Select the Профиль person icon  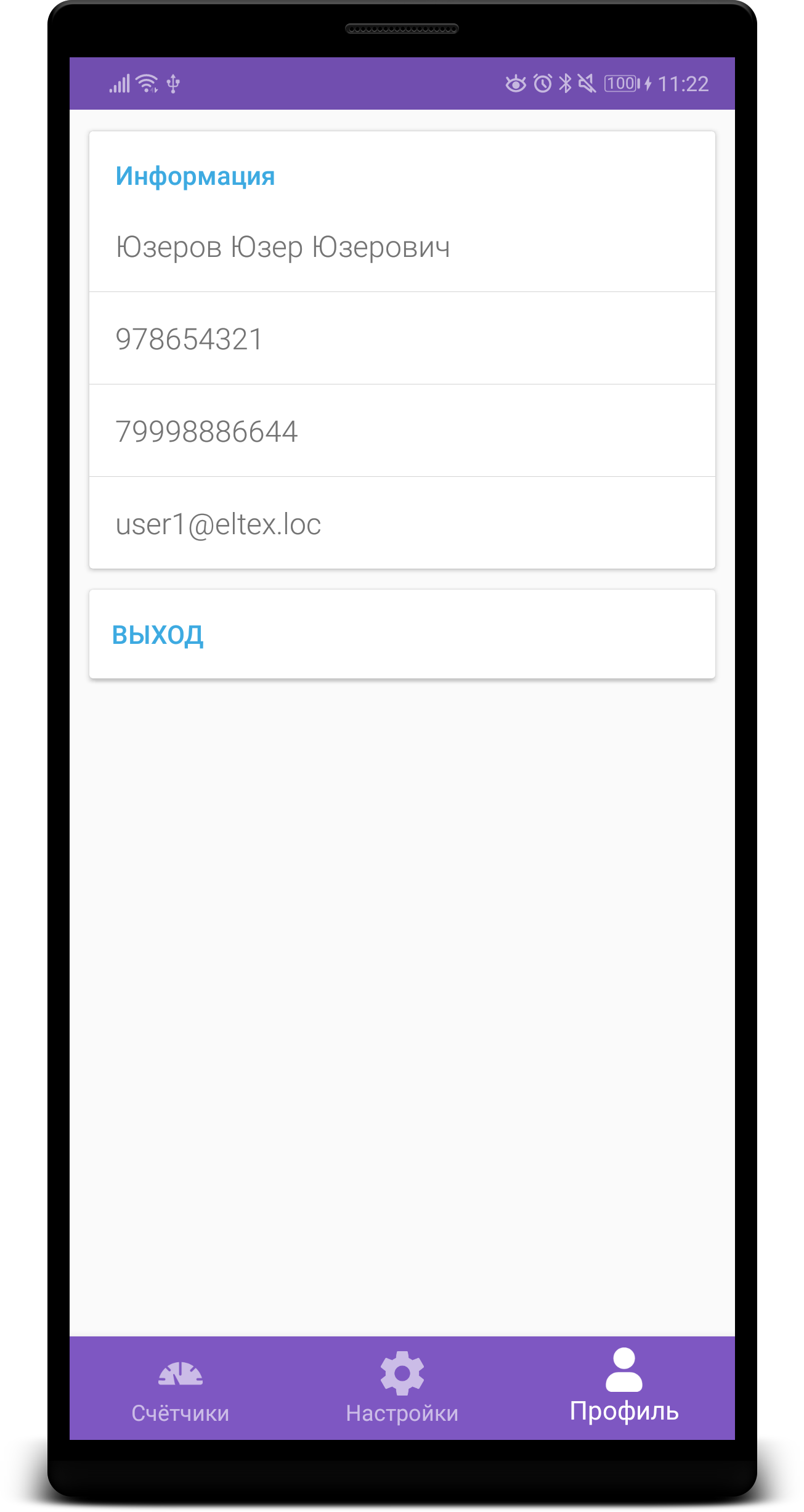coord(623,1369)
